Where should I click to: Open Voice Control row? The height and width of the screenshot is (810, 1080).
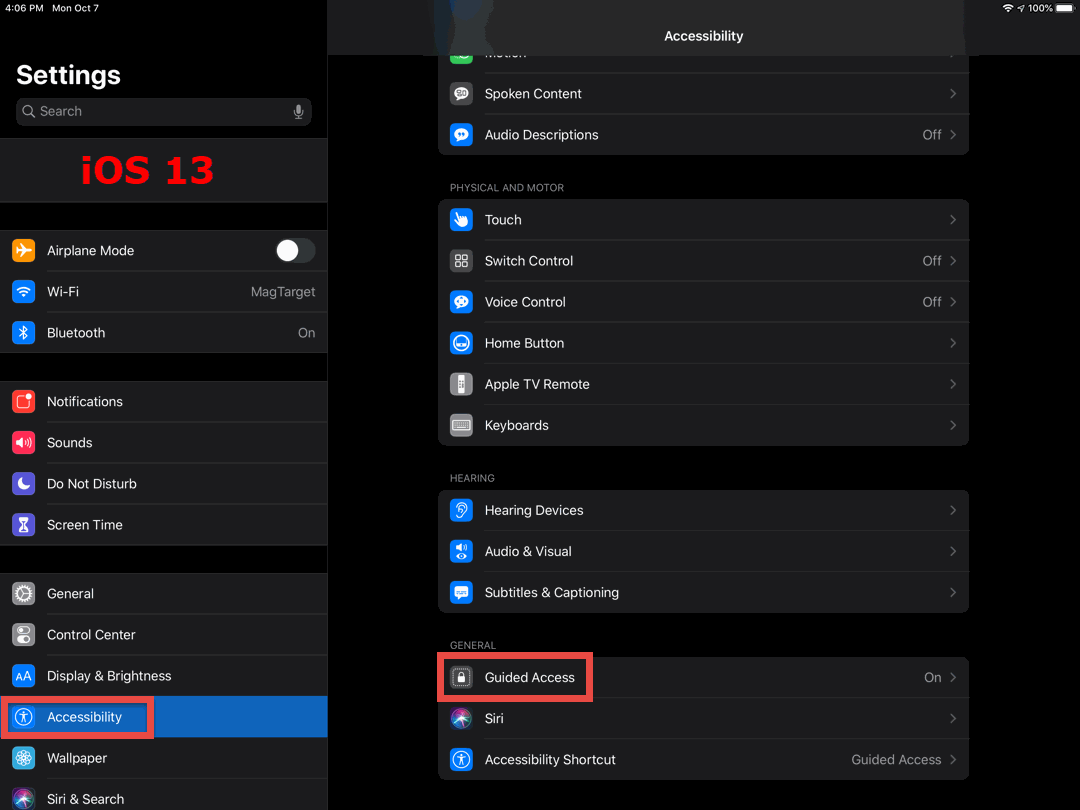[703, 302]
